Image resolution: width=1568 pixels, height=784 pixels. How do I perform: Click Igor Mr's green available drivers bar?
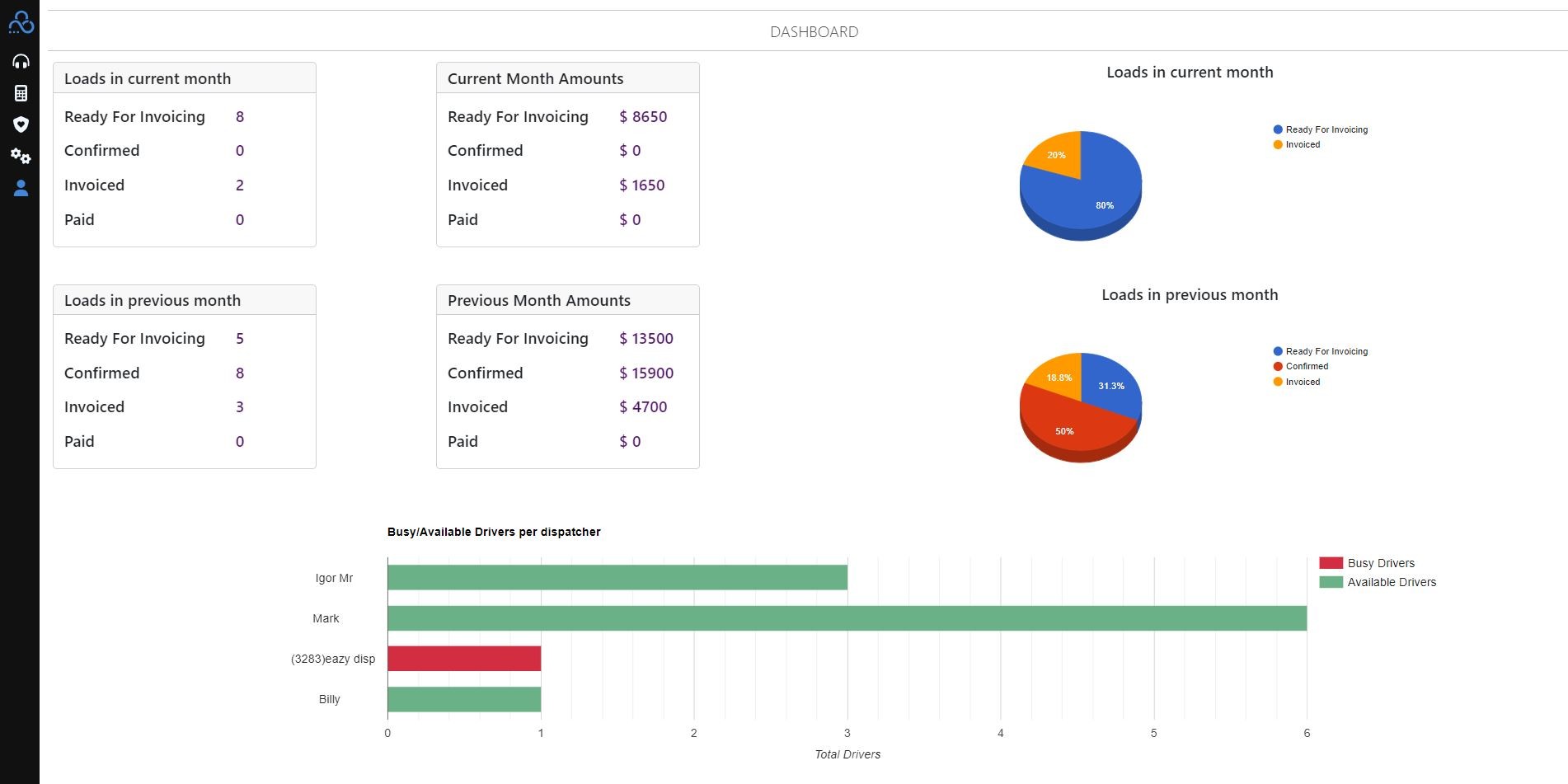click(x=617, y=578)
